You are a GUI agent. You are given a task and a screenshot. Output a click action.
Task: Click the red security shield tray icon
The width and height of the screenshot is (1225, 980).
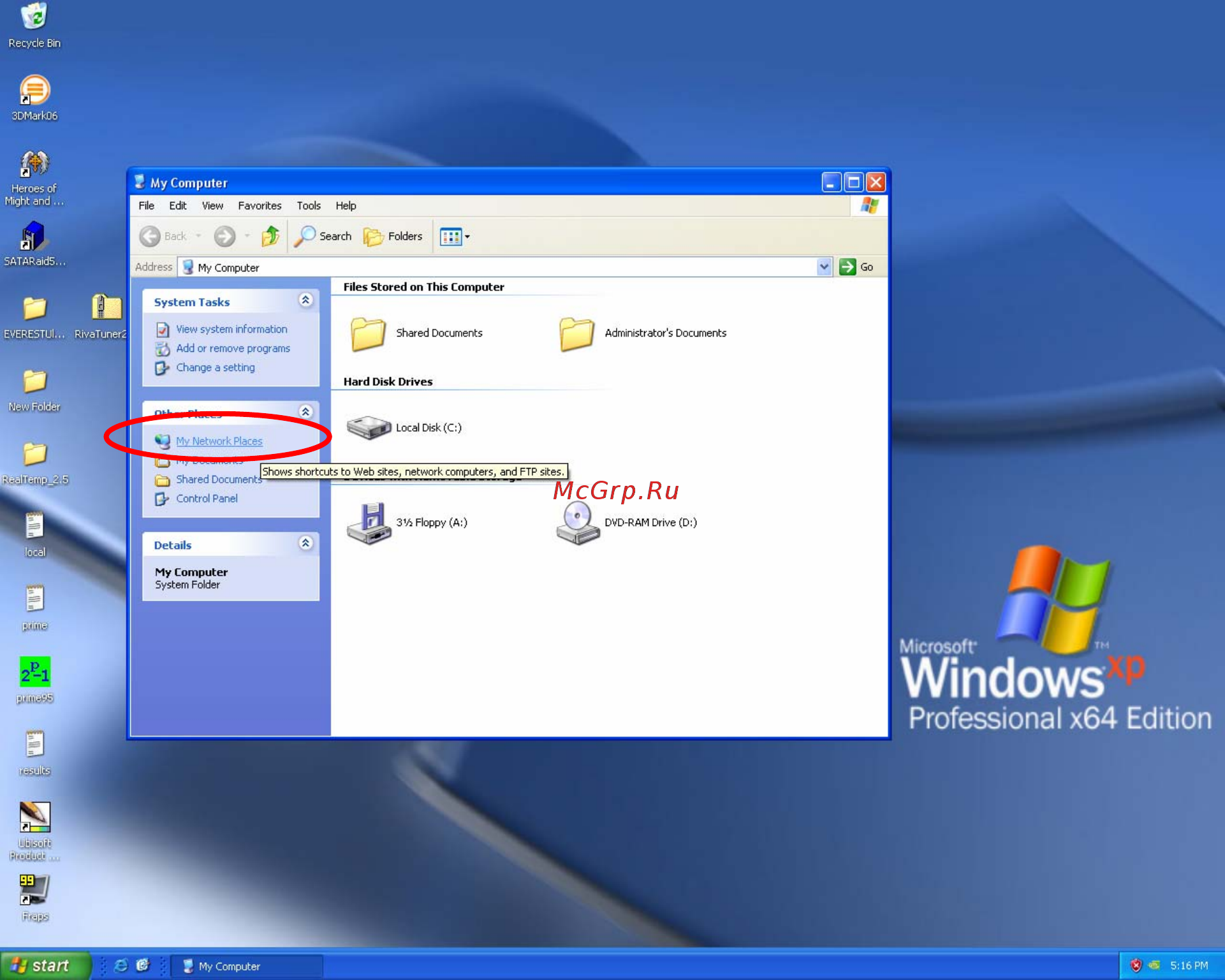(1136, 966)
